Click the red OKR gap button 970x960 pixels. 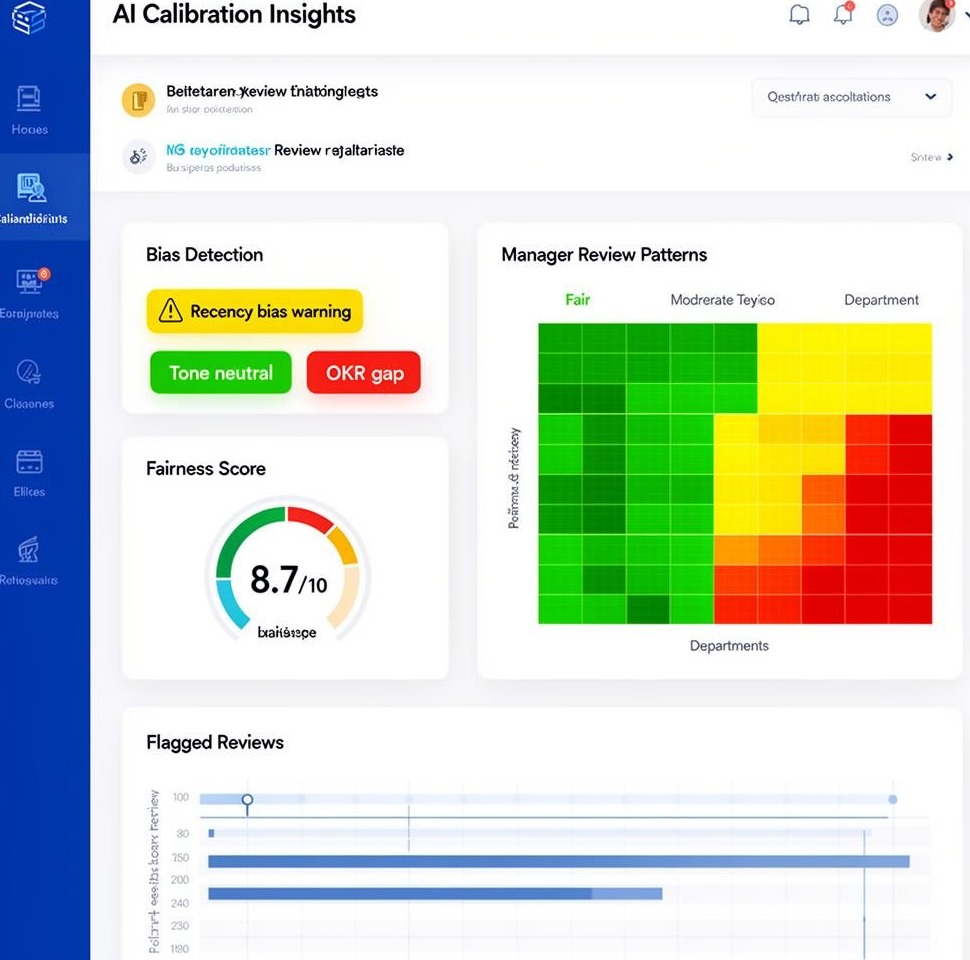pos(364,373)
